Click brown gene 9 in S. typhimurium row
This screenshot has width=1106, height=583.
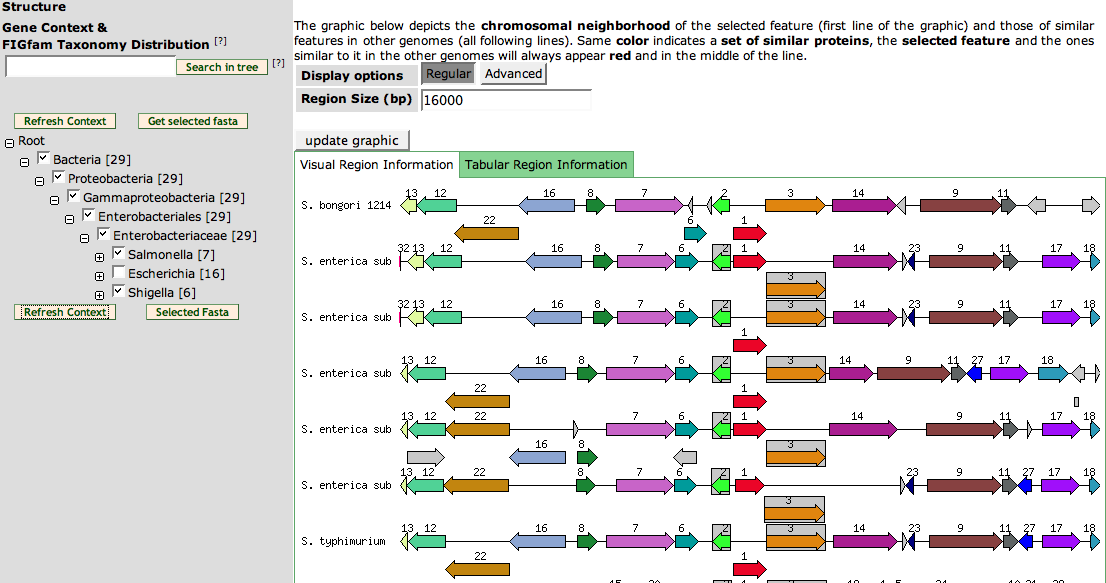[x=966, y=541]
